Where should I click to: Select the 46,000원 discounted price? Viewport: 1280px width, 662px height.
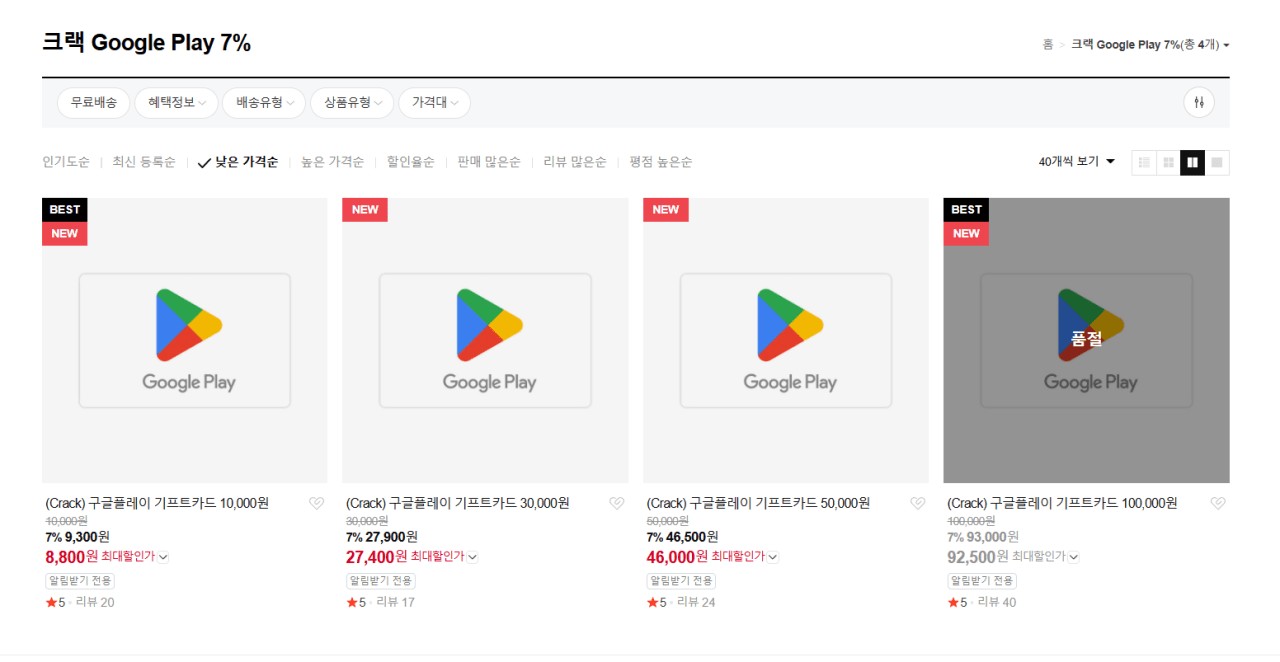coord(678,557)
